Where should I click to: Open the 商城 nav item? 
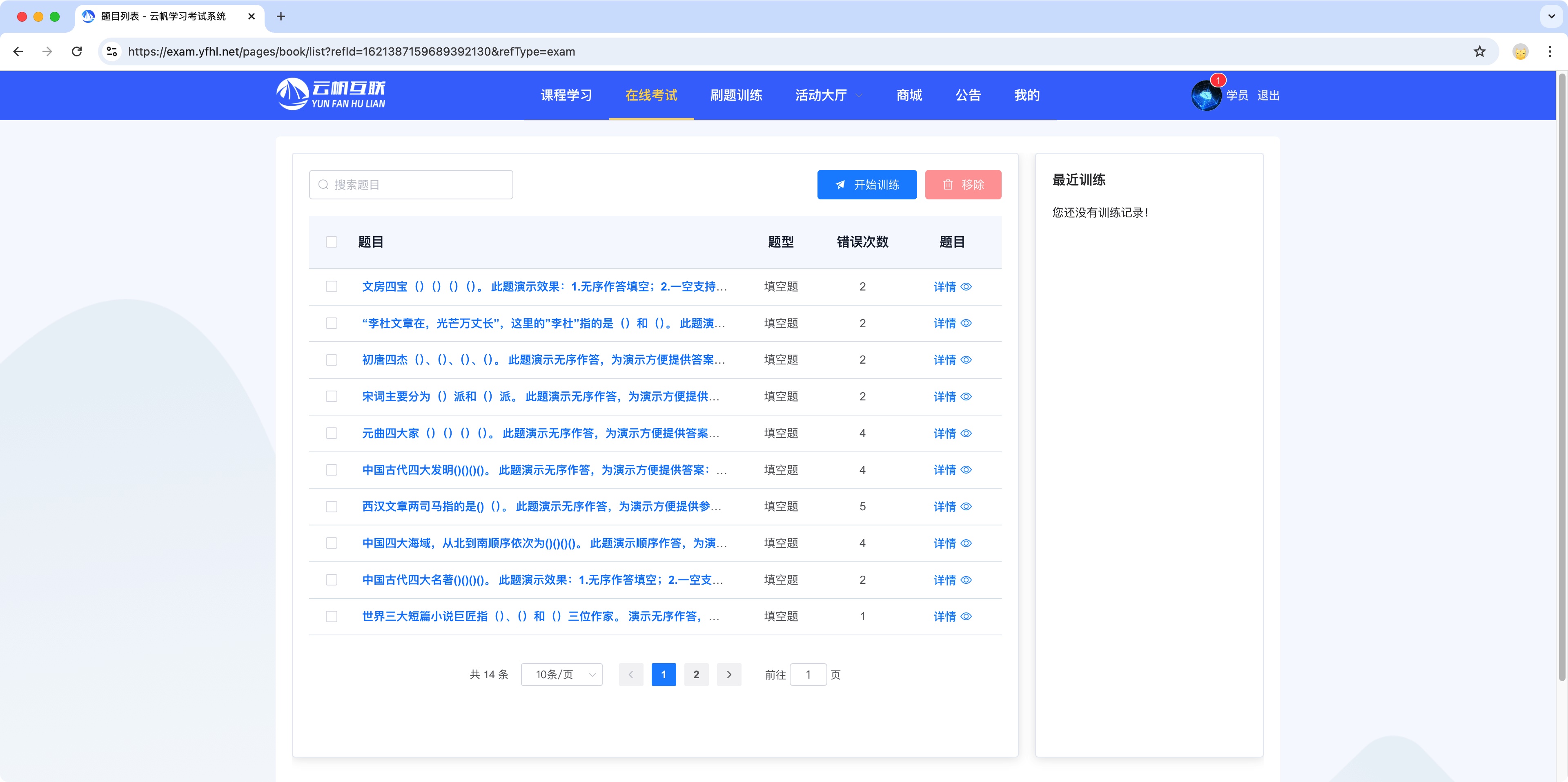pyautogui.click(x=909, y=95)
